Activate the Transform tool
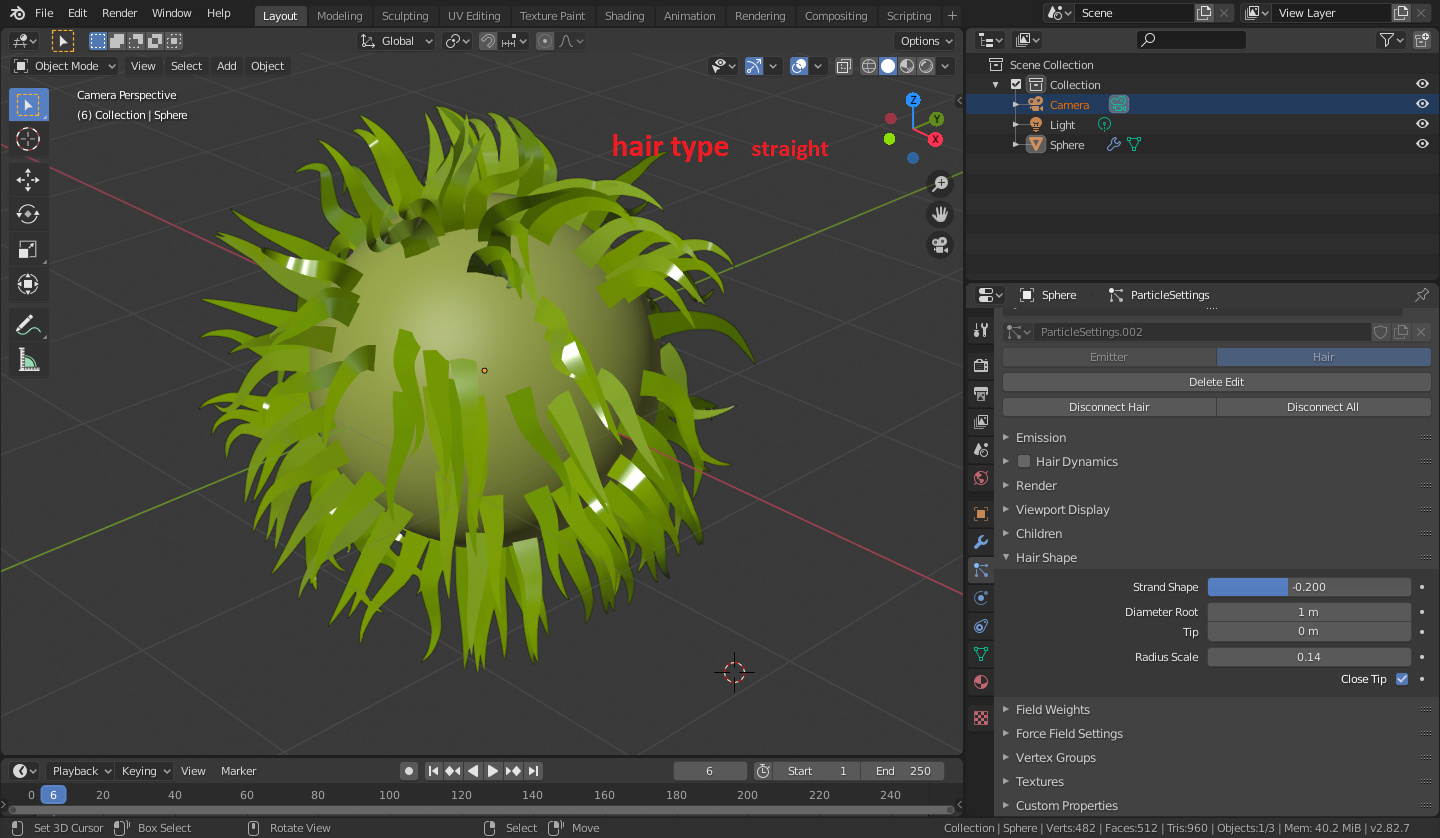The image size is (1440, 838). 28,284
